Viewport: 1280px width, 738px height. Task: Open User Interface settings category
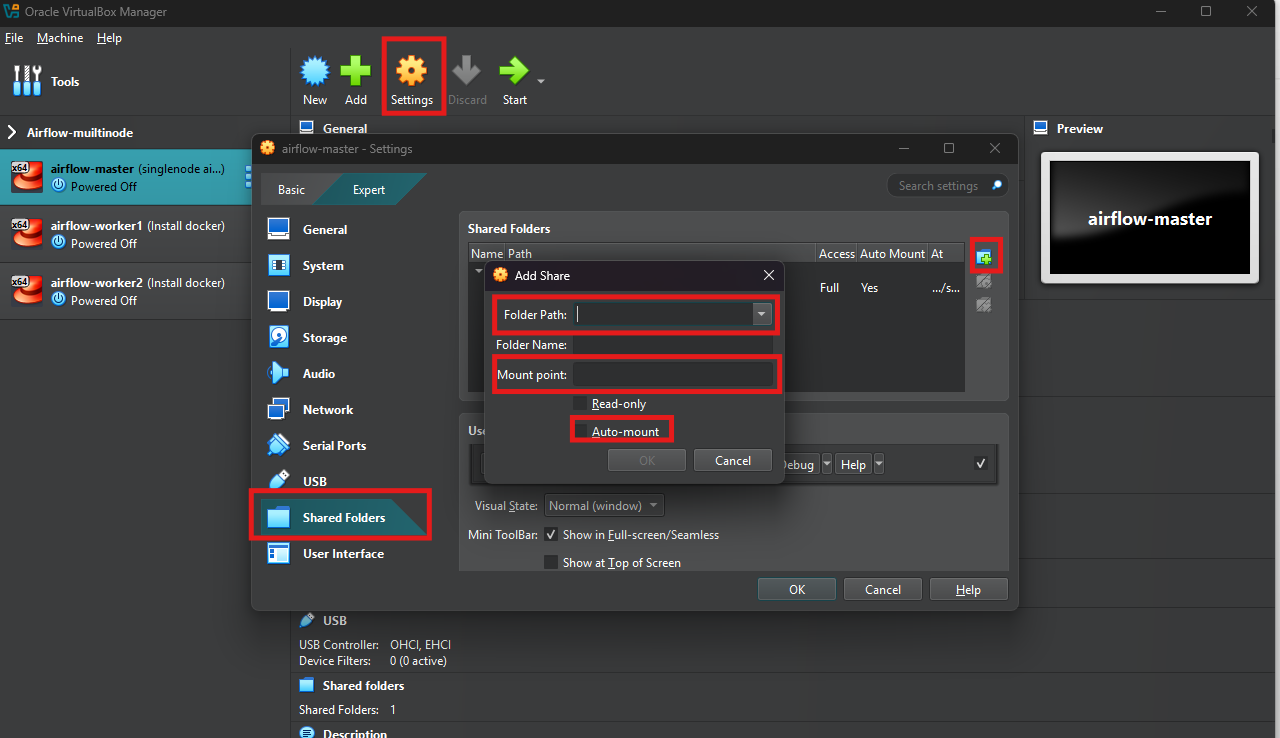345,553
